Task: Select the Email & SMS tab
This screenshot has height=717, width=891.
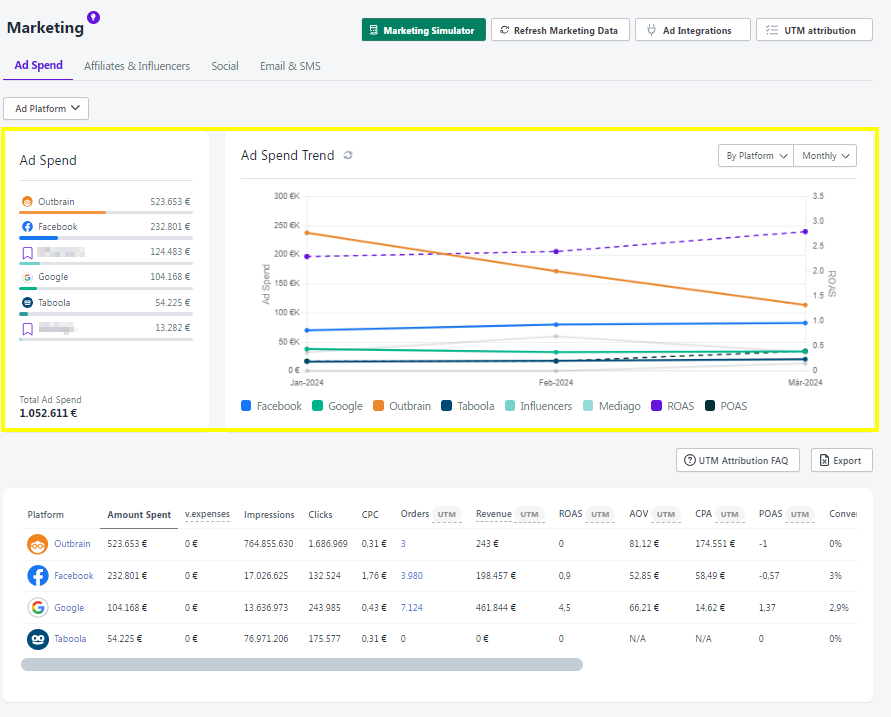Action: (290, 66)
